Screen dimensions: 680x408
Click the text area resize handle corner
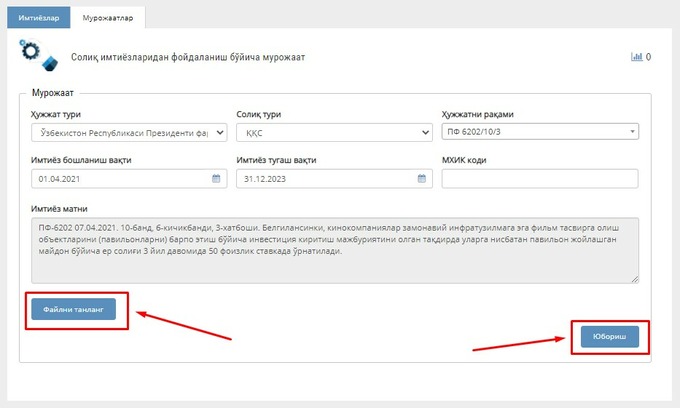pos(634,279)
